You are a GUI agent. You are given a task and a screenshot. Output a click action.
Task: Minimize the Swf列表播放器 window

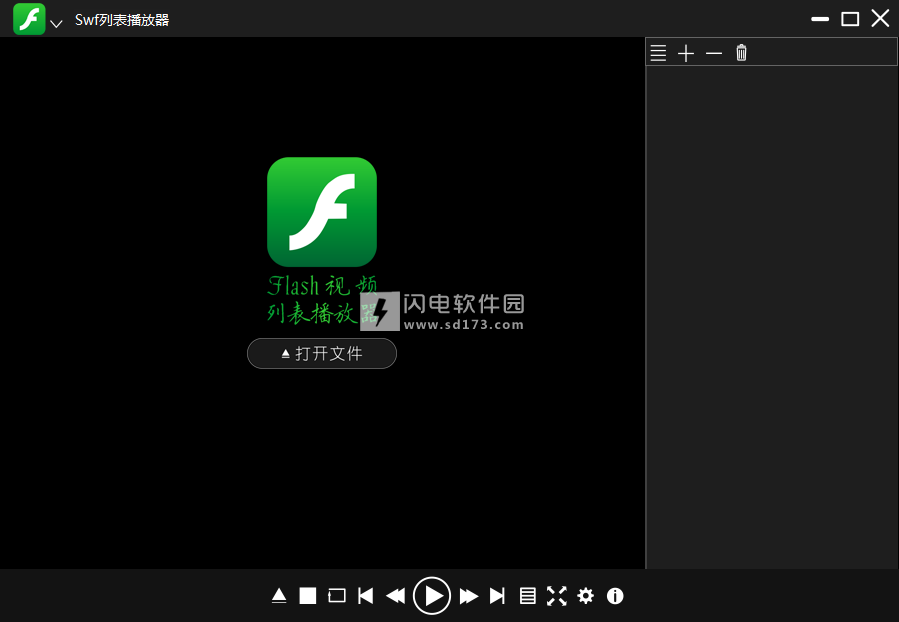[x=820, y=19]
